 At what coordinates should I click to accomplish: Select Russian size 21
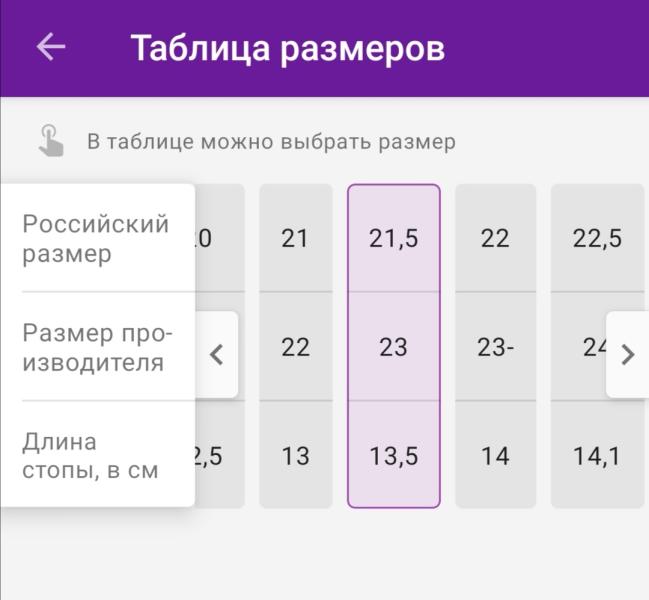pos(295,238)
